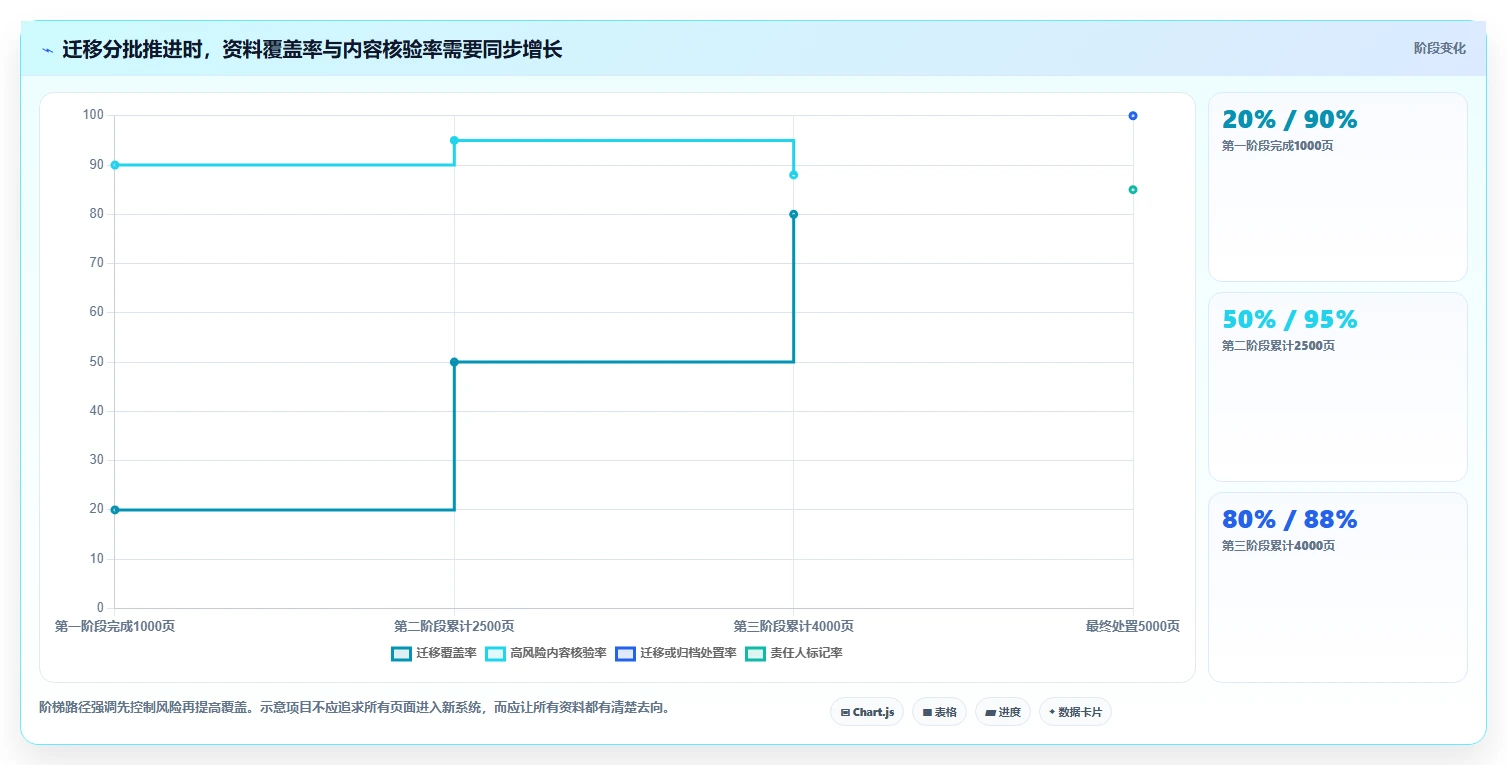Screen dimensions: 1507x765
Task: Open the 20% / 90% stat card
Action: [x=1337, y=187]
